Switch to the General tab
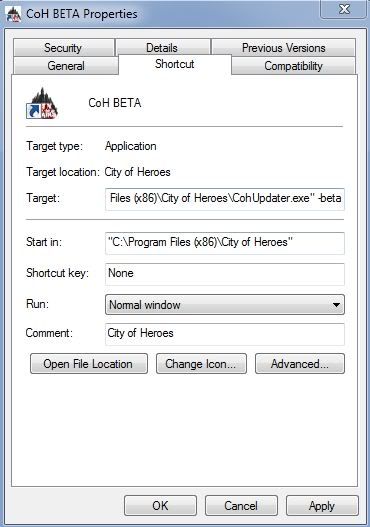Viewport: 370px width, 527px height. [x=66, y=66]
